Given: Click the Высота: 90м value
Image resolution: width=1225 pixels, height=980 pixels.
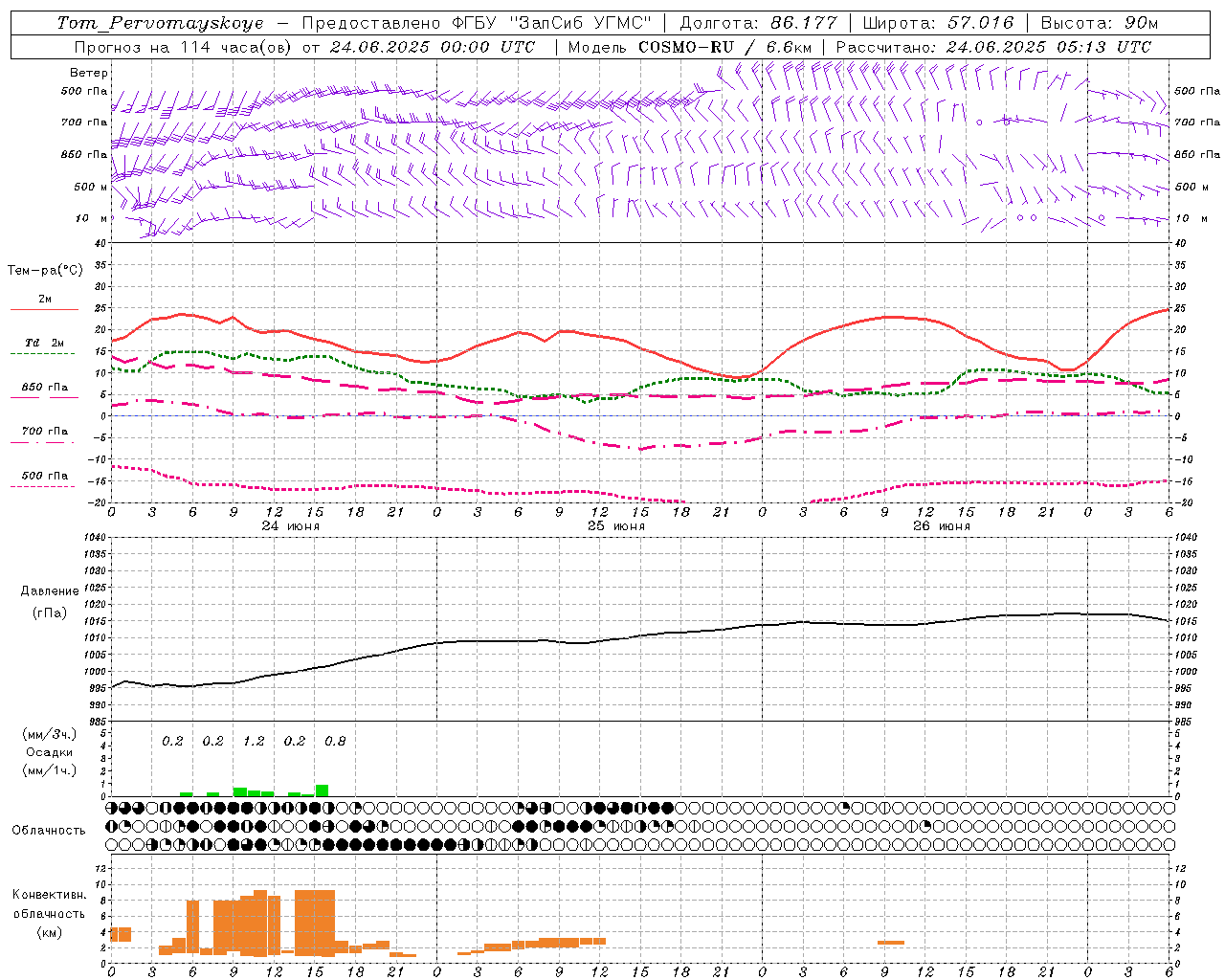Looking at the screenshot, I should click(1099, 23).
